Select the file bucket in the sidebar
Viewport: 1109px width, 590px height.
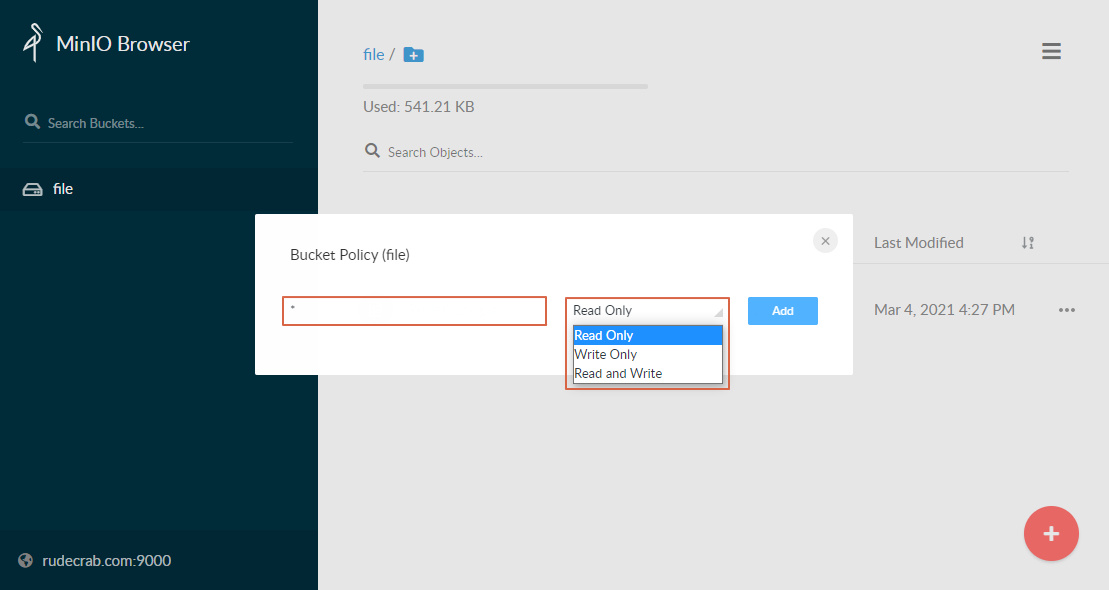point(158,189)
